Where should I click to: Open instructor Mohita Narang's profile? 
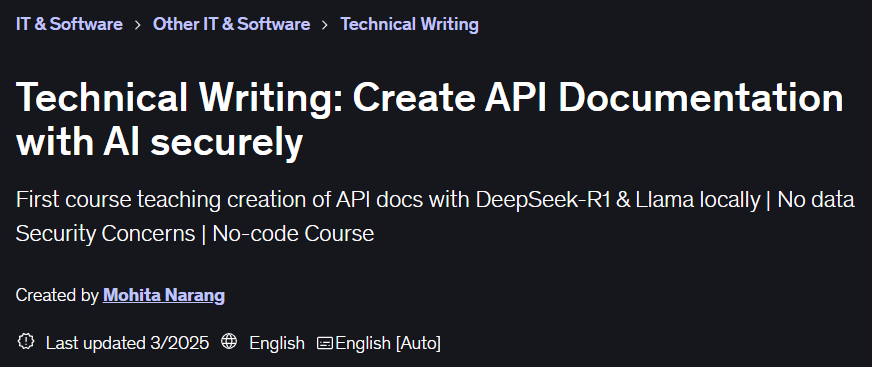click(164, 295)
